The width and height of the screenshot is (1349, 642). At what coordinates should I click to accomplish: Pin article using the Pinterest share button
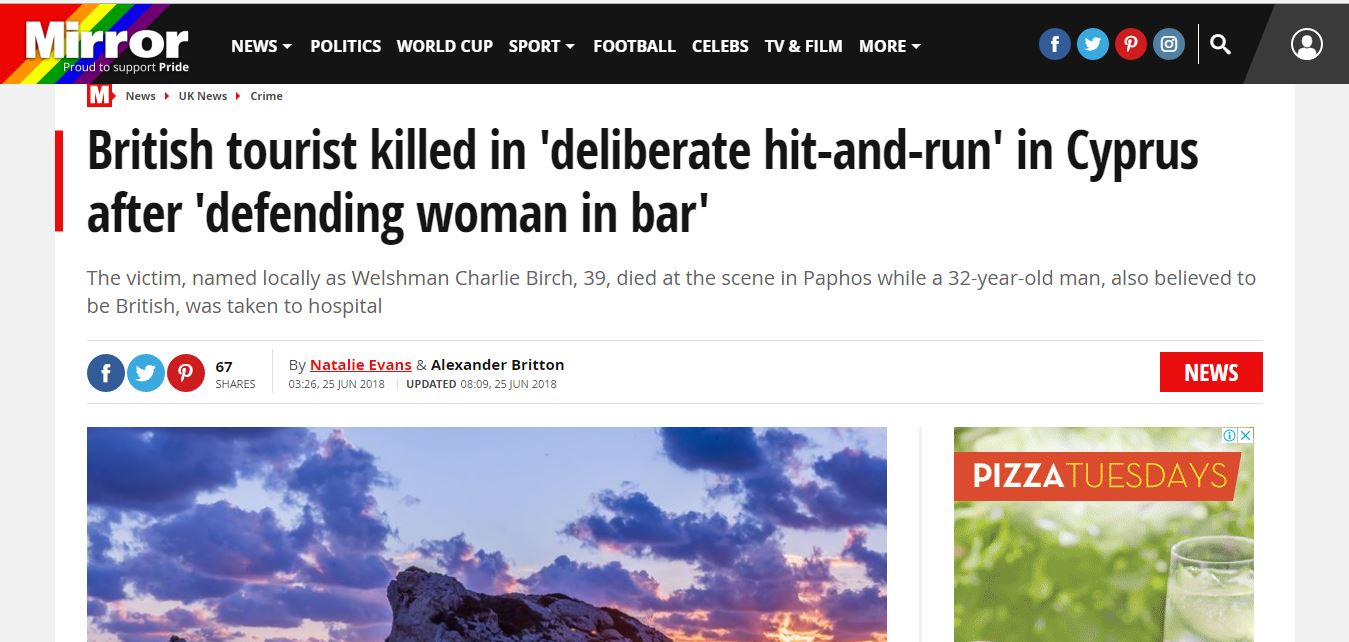click(186, 373)
